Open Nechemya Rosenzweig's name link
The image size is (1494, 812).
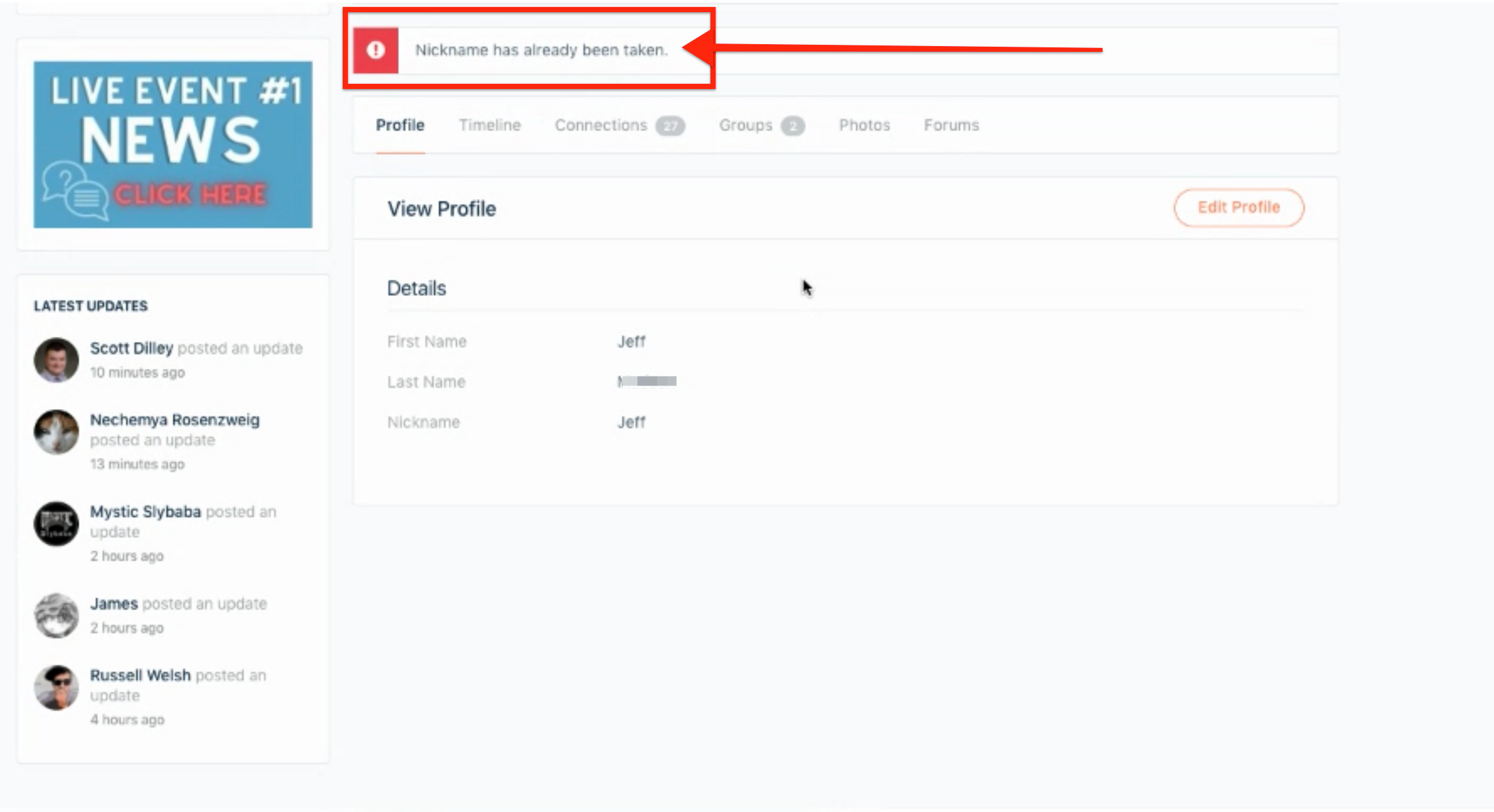pyautogui.click(x=174, y=420)
